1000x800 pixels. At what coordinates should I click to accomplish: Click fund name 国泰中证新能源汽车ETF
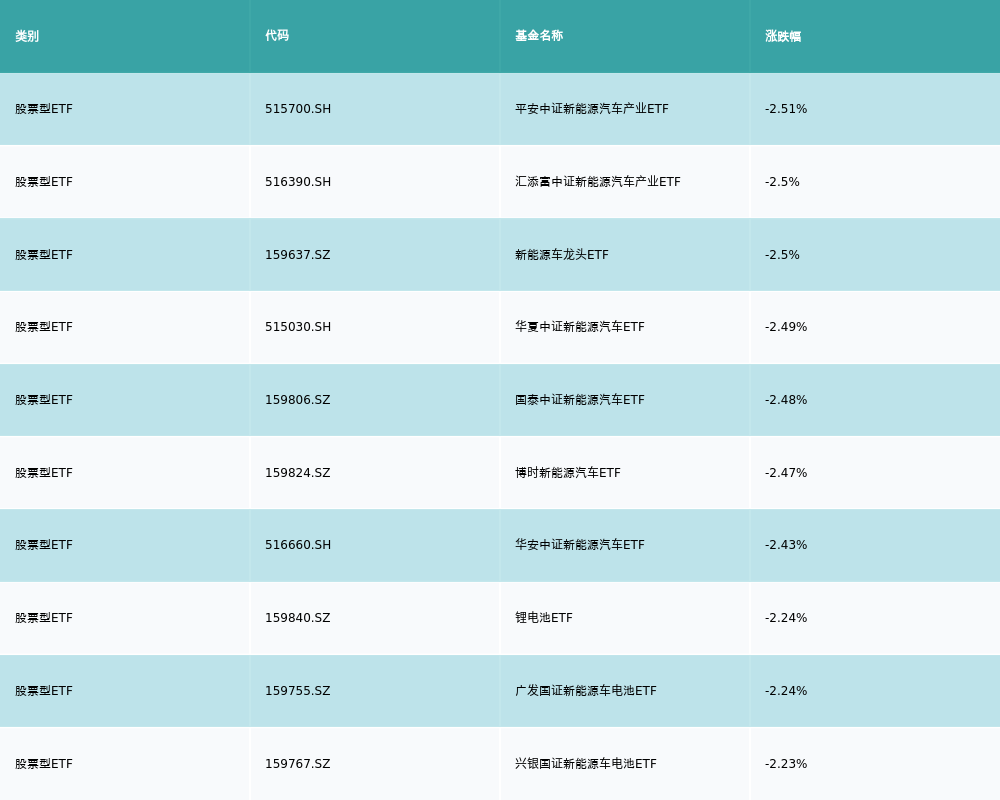coord(580,400)
